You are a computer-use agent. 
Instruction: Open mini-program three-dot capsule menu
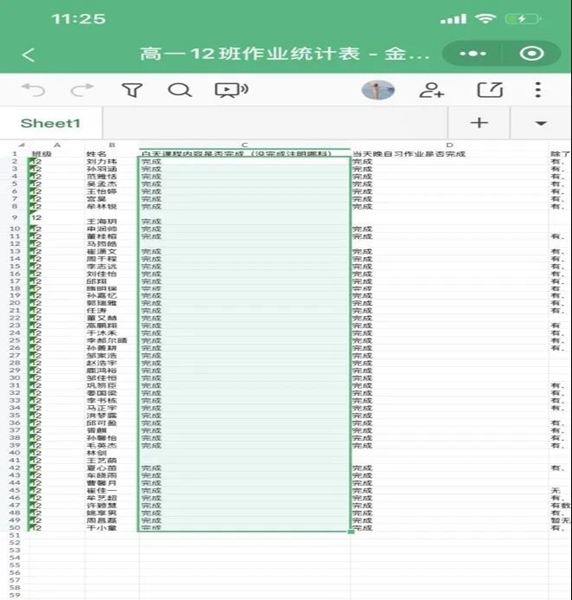pos(473,54)
